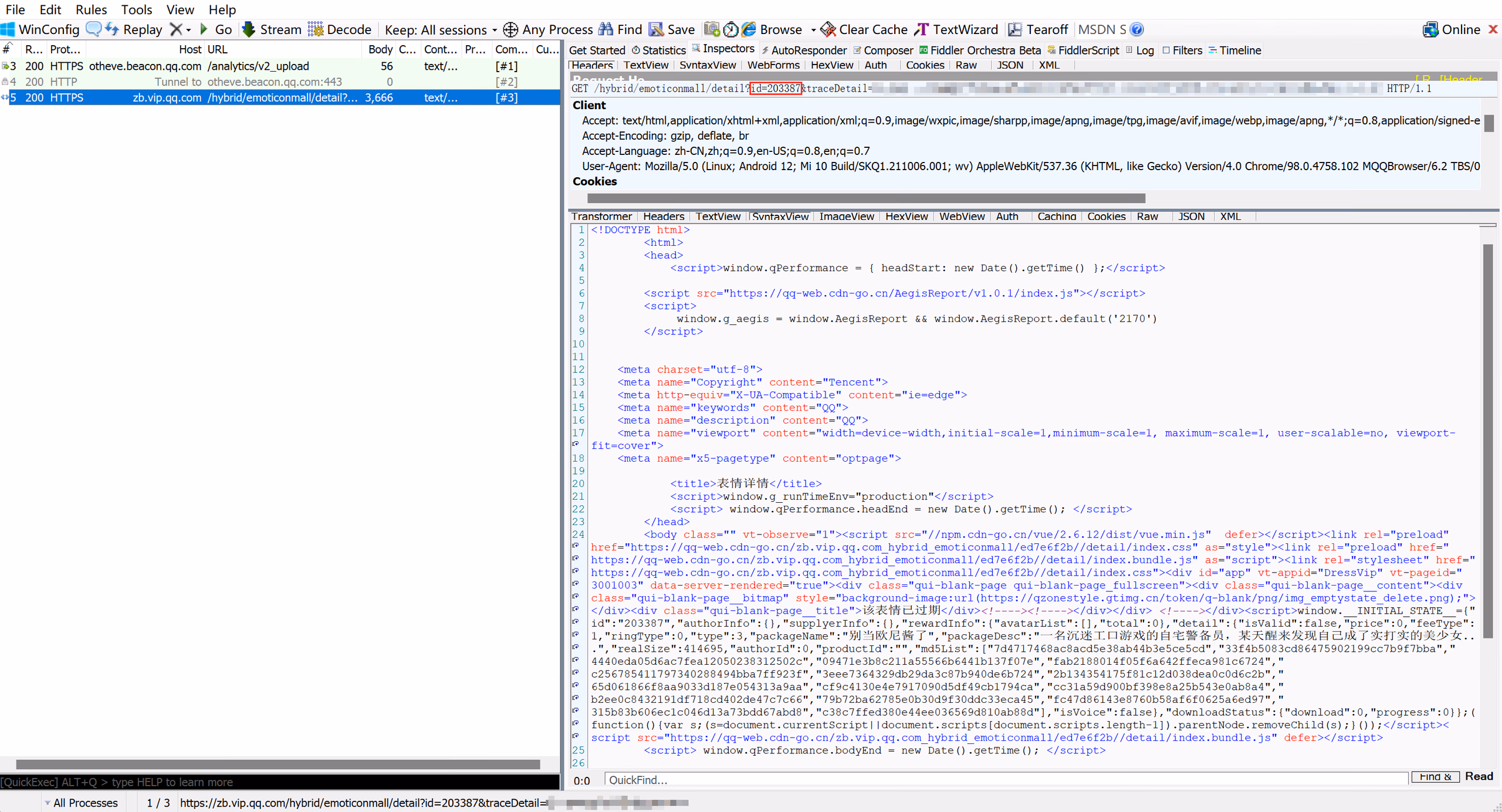
Task: Open the Timeline tab
Action: [1235, 50]
